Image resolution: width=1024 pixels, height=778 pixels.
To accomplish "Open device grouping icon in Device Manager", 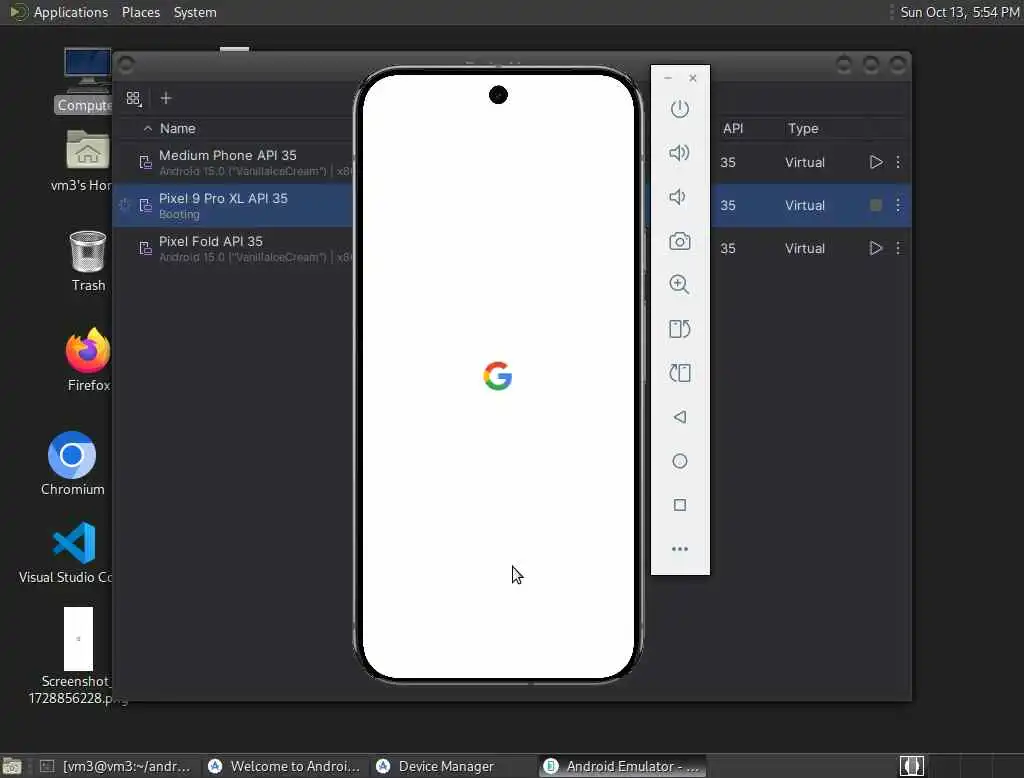I will (134, 99).
